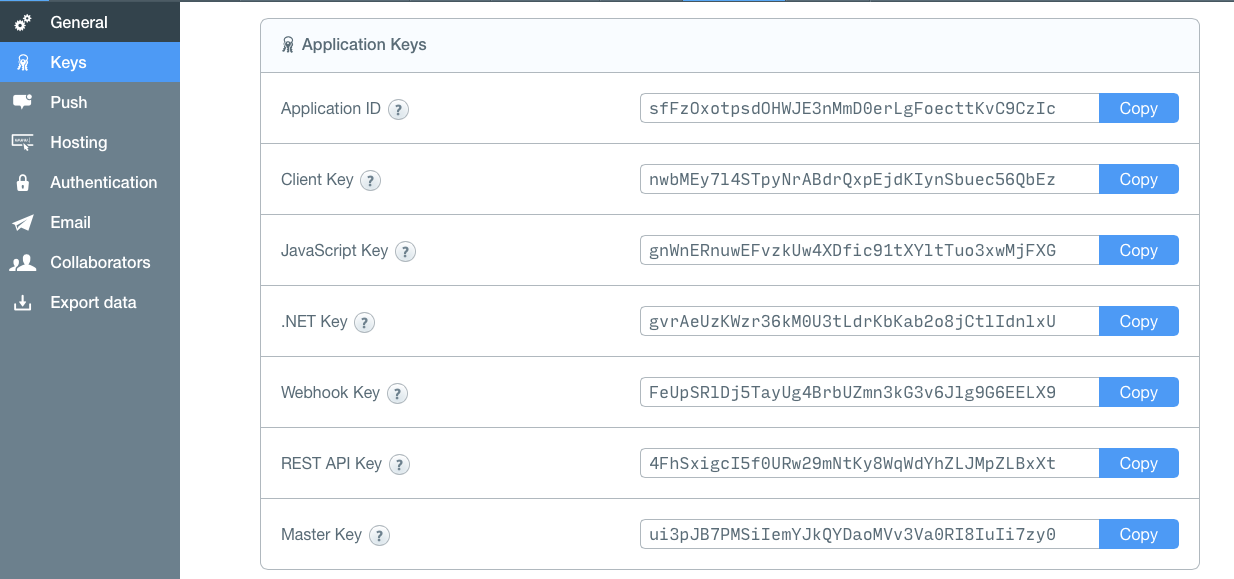Copy the Application ID
The height and width of the screenshot is (579, 1234).
click(1138, 108)
